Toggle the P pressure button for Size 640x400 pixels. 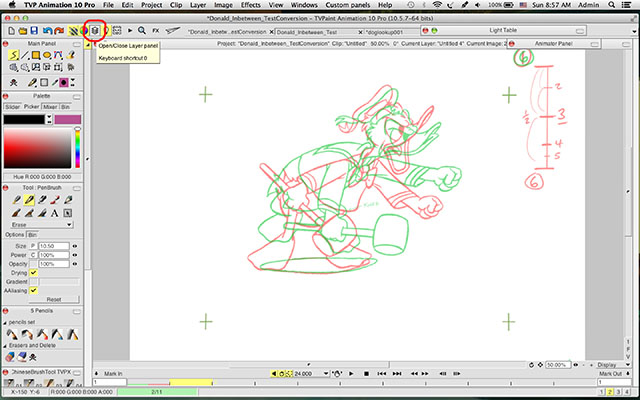(x=33, y=246)
